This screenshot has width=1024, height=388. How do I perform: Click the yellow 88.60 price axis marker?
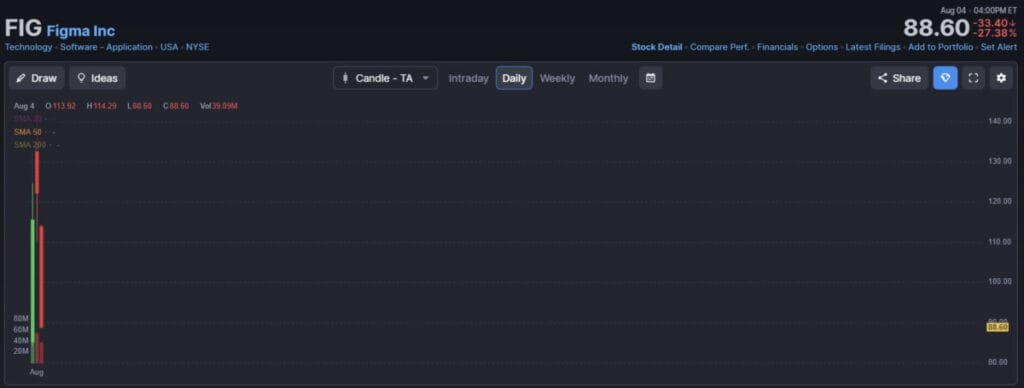click(998, 327)
